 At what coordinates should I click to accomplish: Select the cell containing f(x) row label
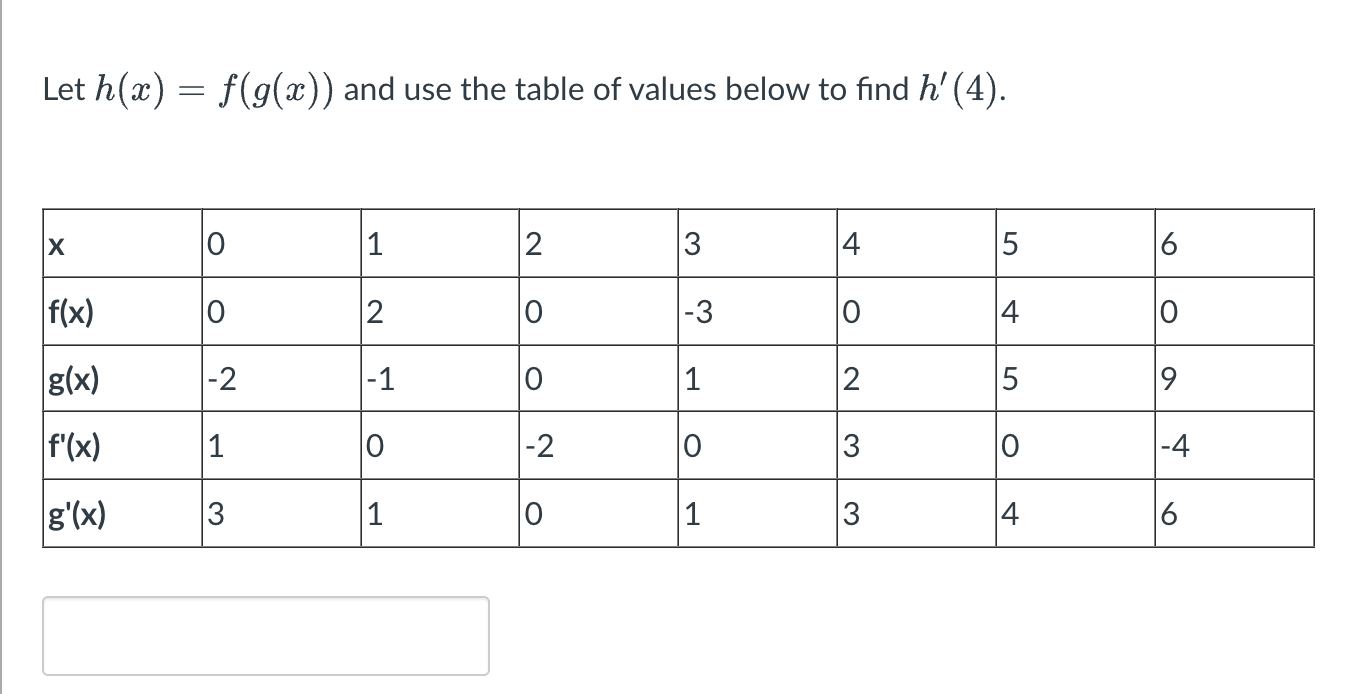coord(70,310)
